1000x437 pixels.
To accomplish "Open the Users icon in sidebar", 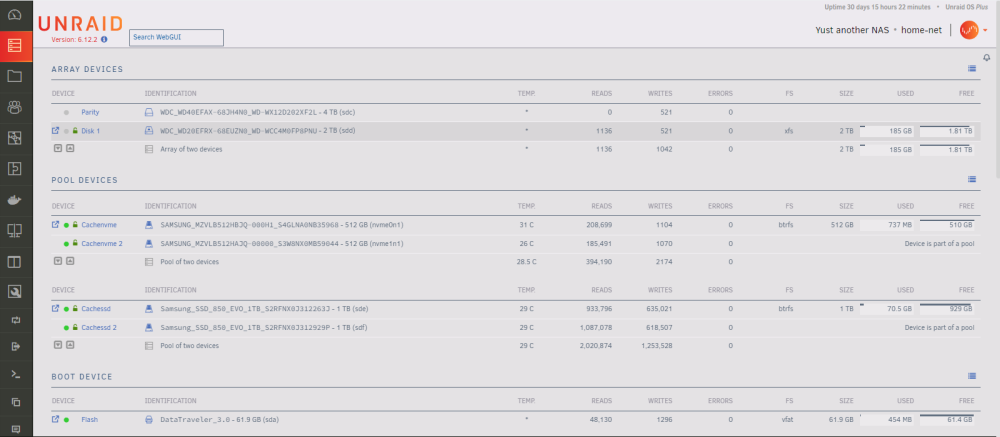I will 15,107.
